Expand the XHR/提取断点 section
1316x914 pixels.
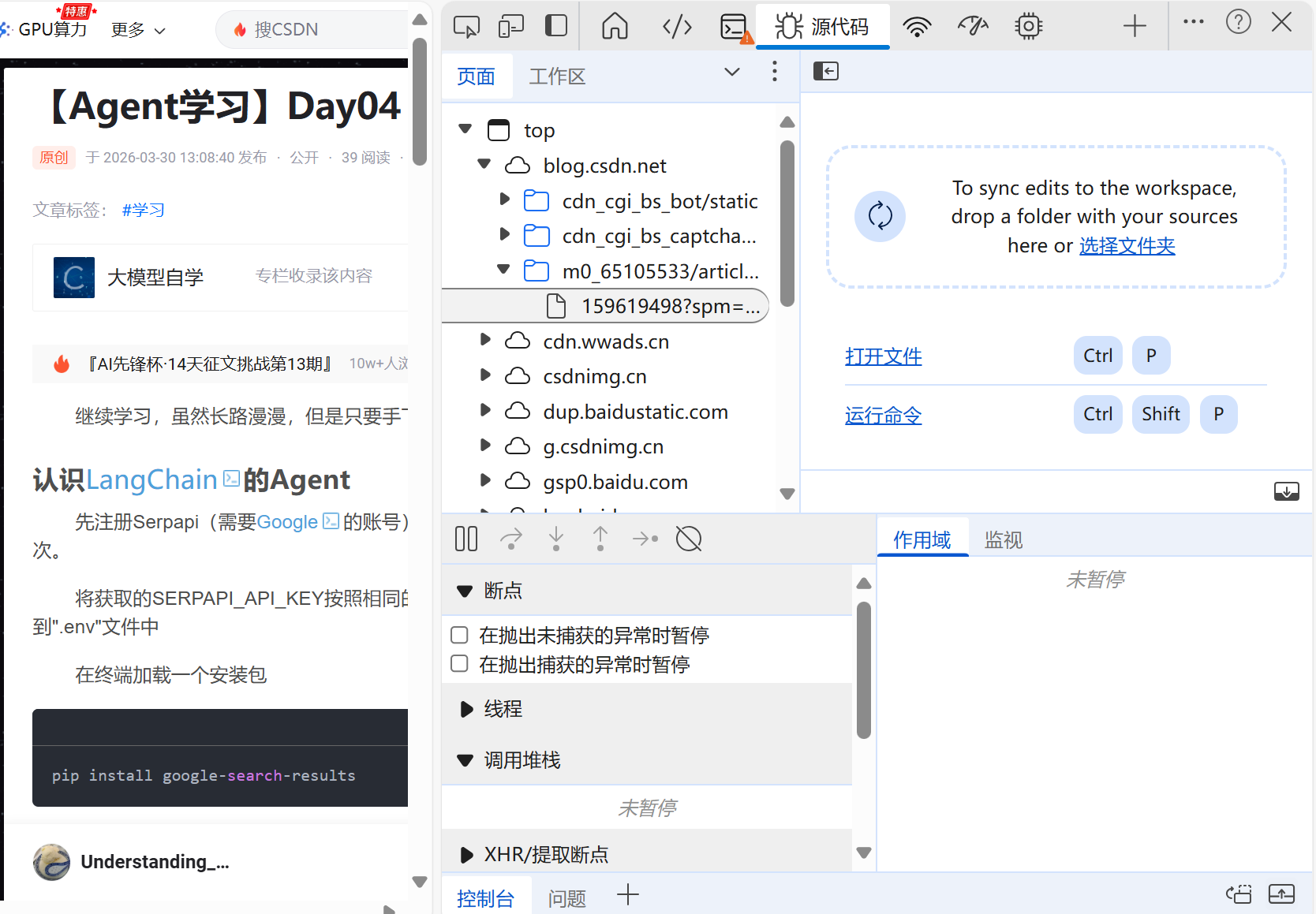point(466,855)
